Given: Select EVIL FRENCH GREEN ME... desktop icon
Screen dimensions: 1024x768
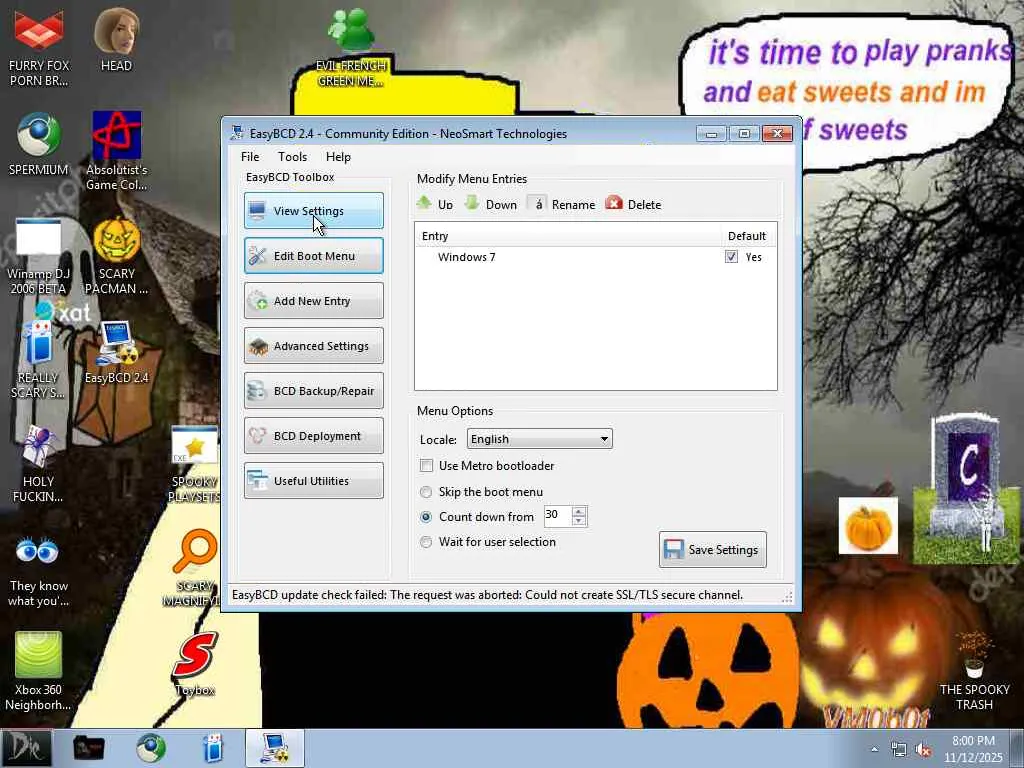Looking at the screenshot, I should point(351,48).
